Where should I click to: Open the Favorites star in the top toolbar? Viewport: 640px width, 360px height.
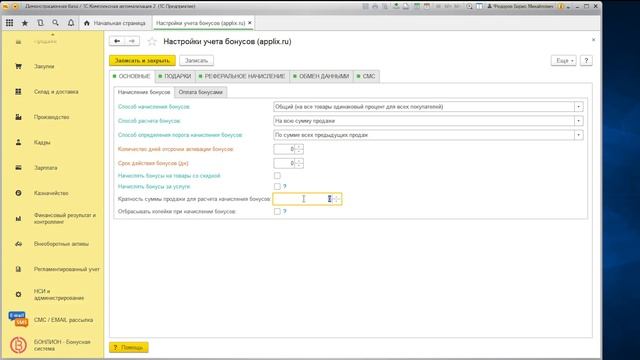[x=25, y=23]
